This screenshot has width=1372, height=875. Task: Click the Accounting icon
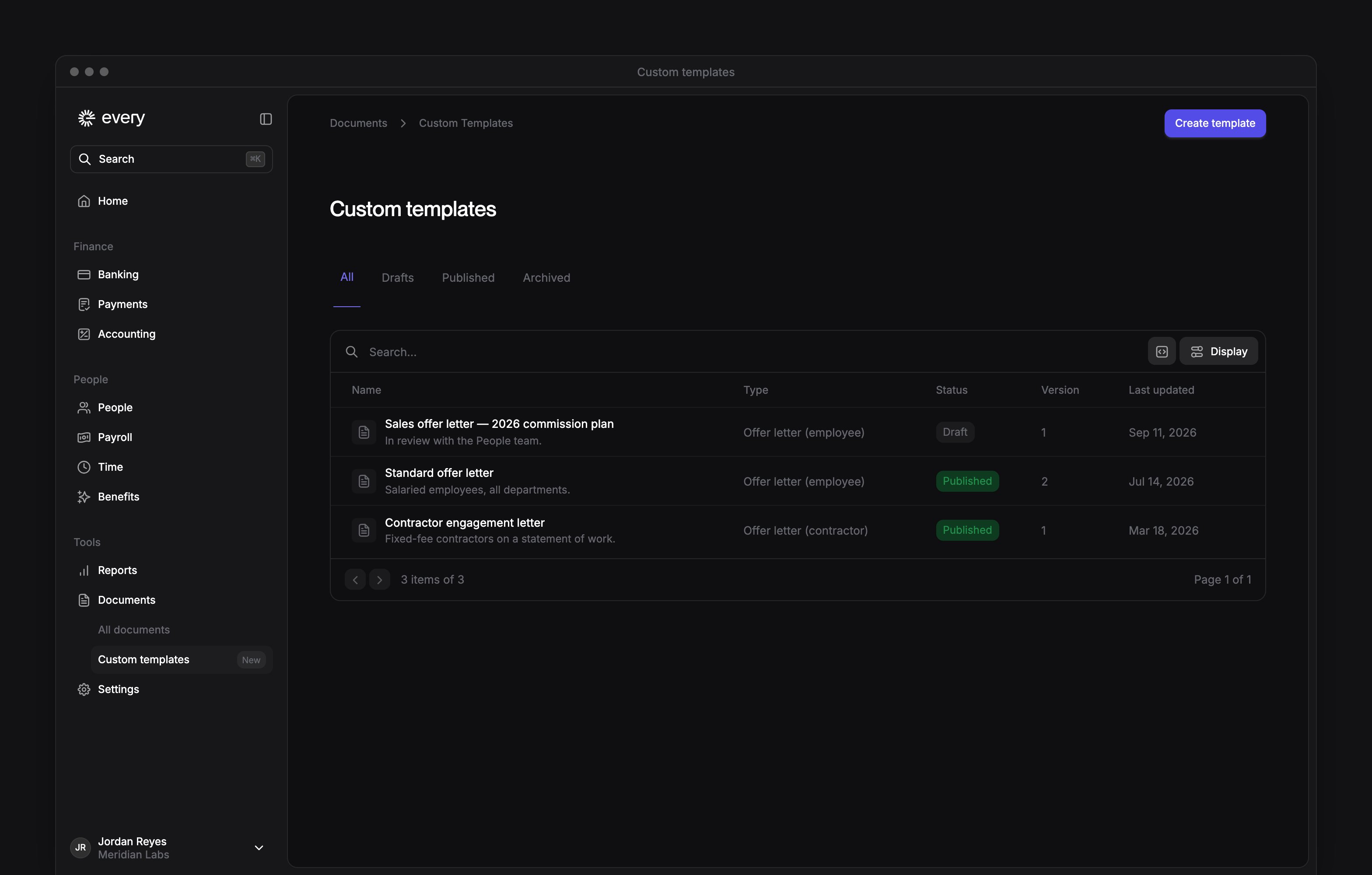point(84,334)
